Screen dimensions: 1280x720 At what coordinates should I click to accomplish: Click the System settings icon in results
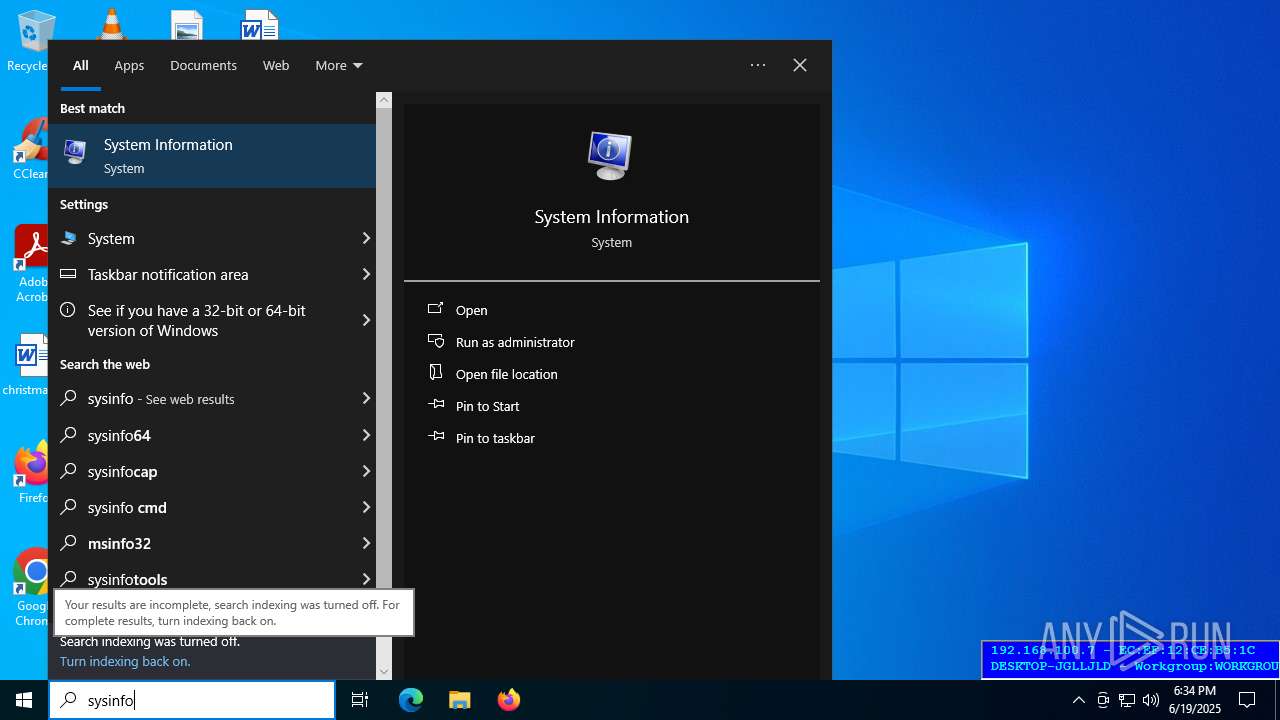69,238
